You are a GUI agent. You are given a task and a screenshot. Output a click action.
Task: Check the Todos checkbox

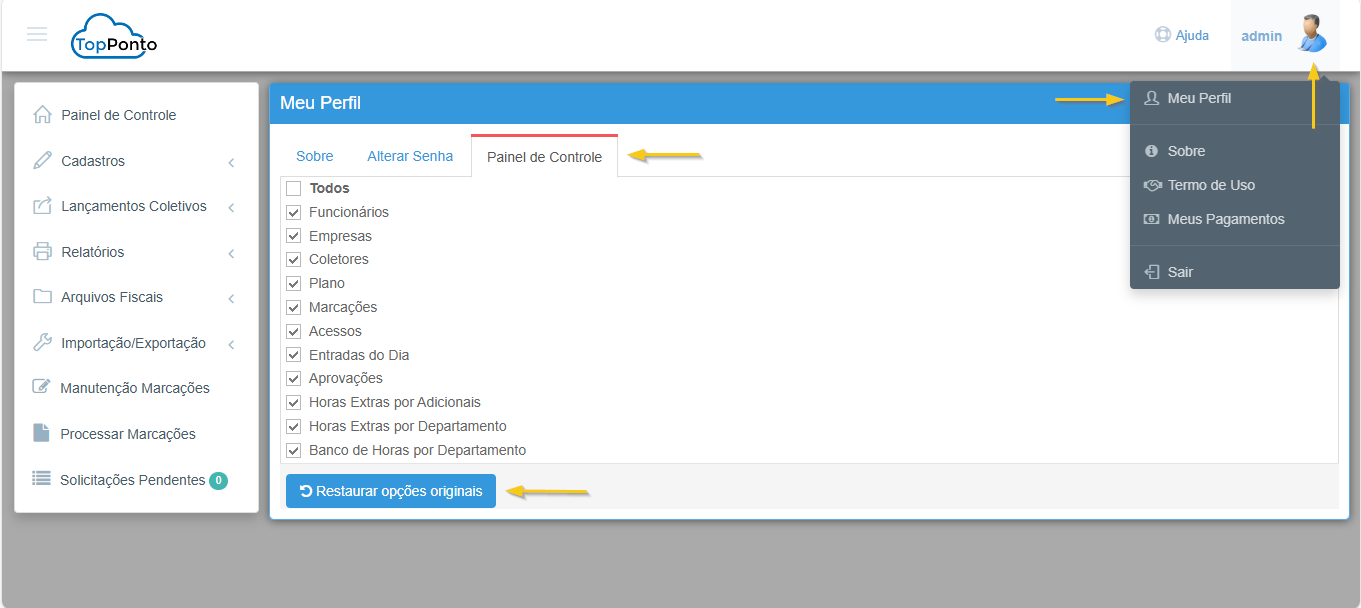pyautogui.click(x=294, y=189)
